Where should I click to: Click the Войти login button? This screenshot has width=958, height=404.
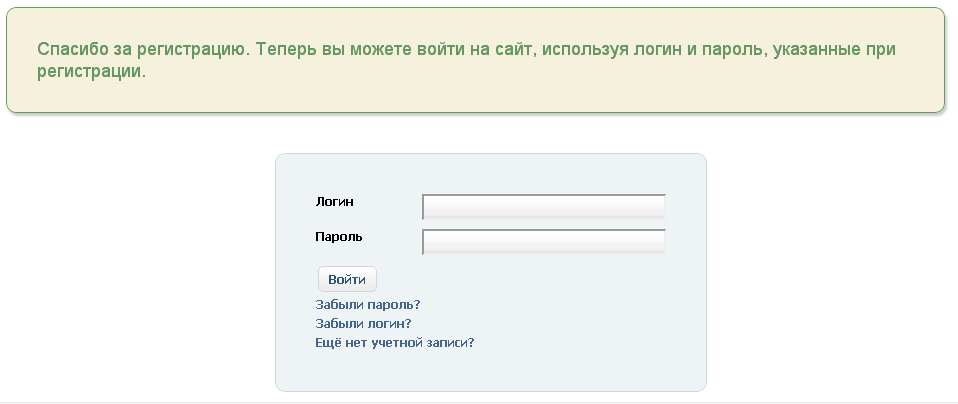347,279
